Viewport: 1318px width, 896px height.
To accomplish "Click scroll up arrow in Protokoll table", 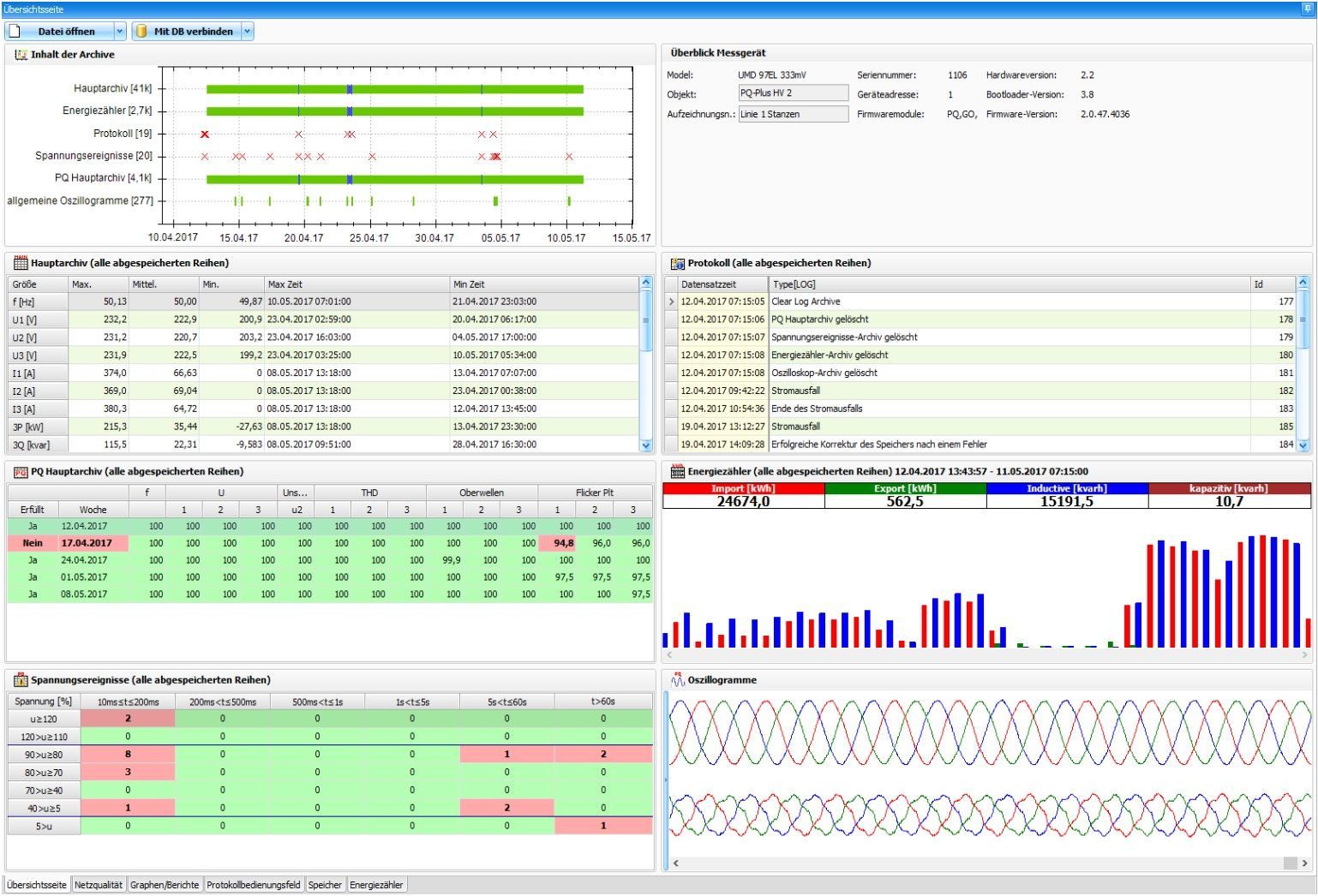I will (1303, 282).
